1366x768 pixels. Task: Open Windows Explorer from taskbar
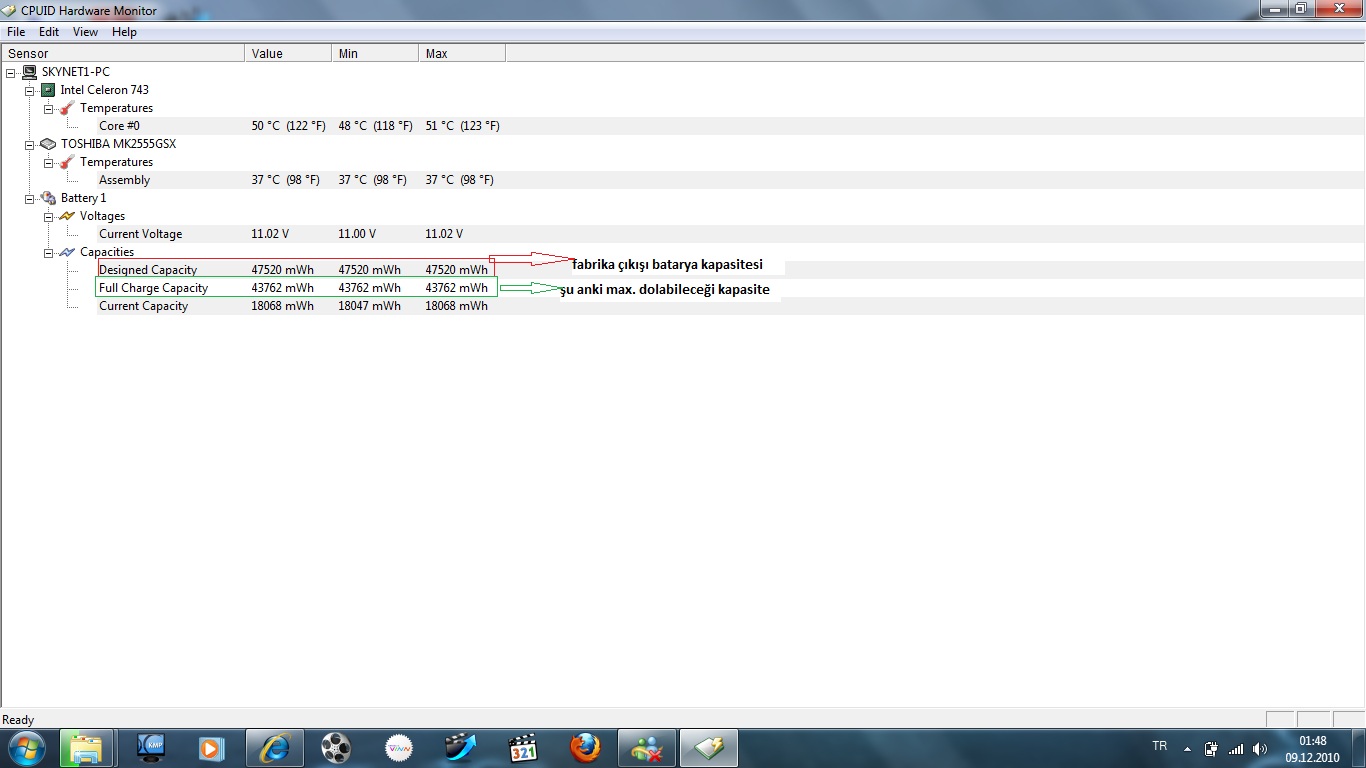86,747
